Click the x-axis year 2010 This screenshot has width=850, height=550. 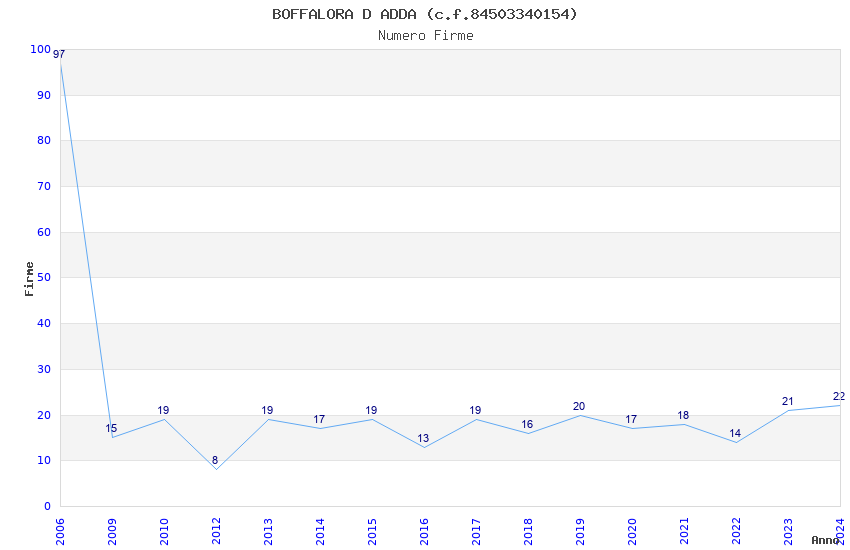click(164, 531)
